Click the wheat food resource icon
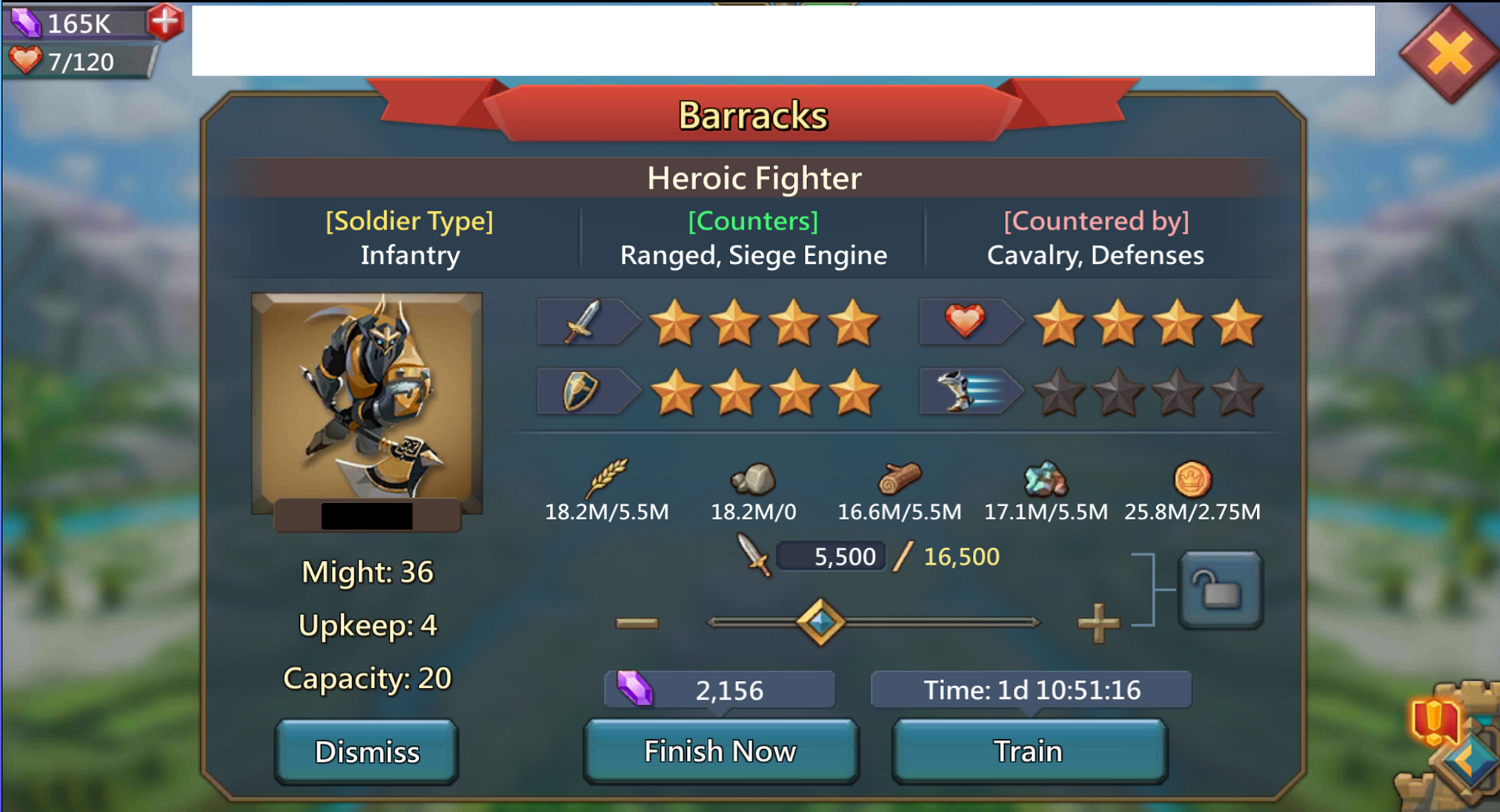Viewport: 1500px width, 812px height. click(x=607, y=478)
